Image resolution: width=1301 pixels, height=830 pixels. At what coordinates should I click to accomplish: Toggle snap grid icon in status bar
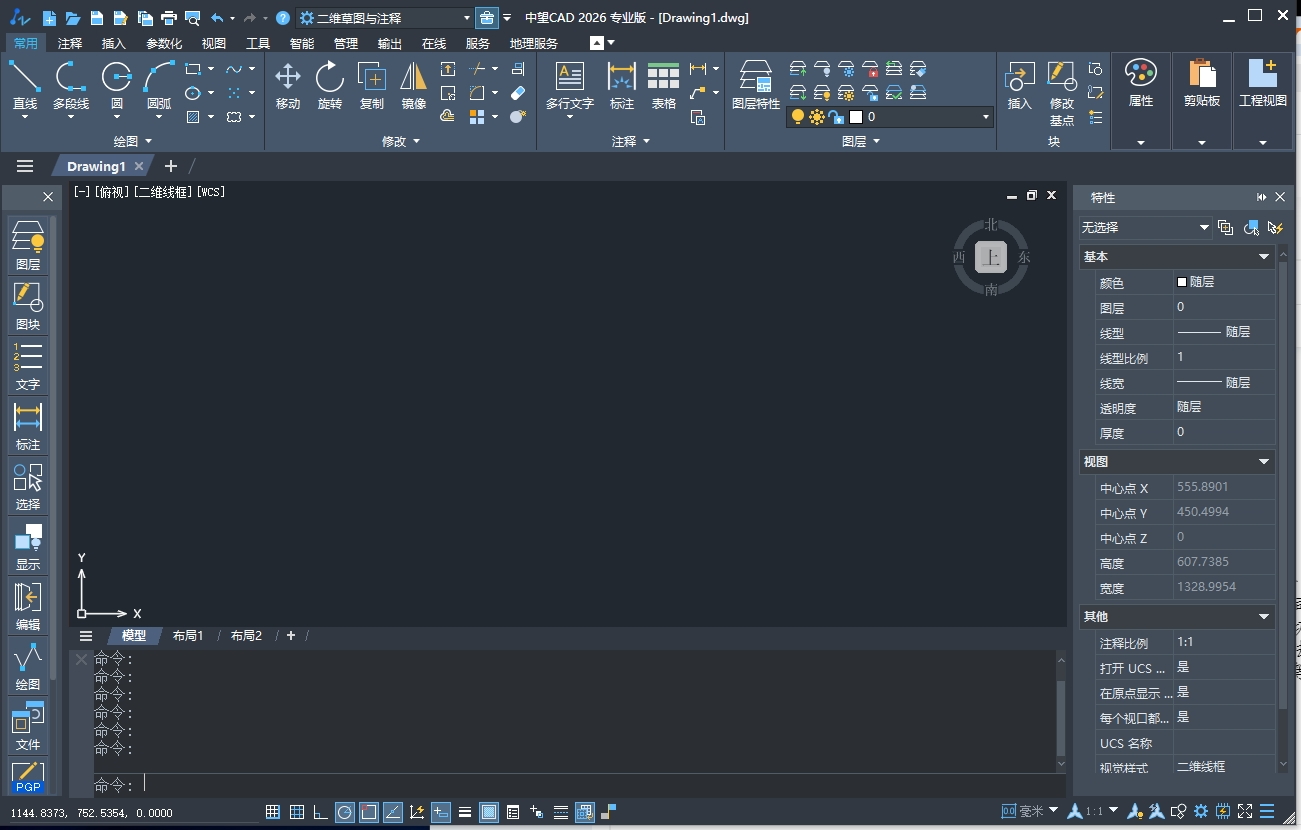click(273, 812)
